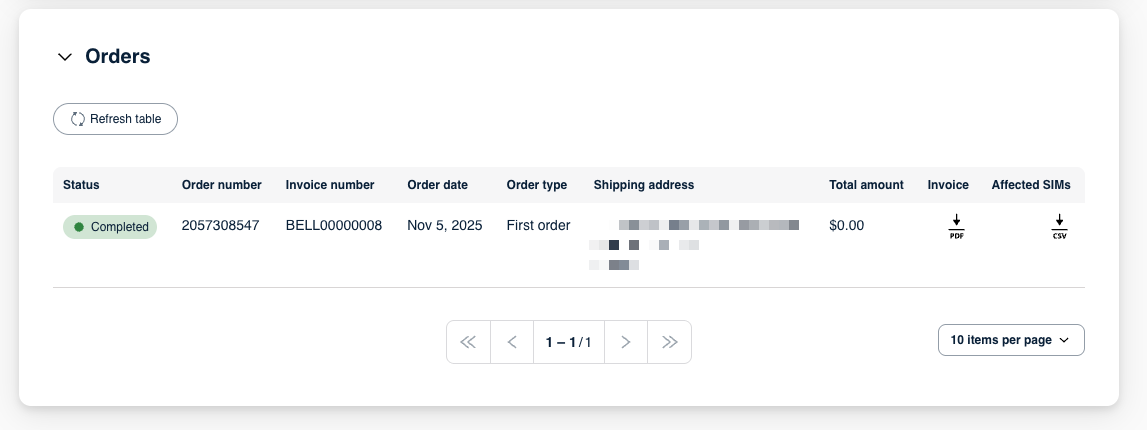This screenshot has width=1147, height=430.
Task: Select order number 2057308547
Action: 220,226
